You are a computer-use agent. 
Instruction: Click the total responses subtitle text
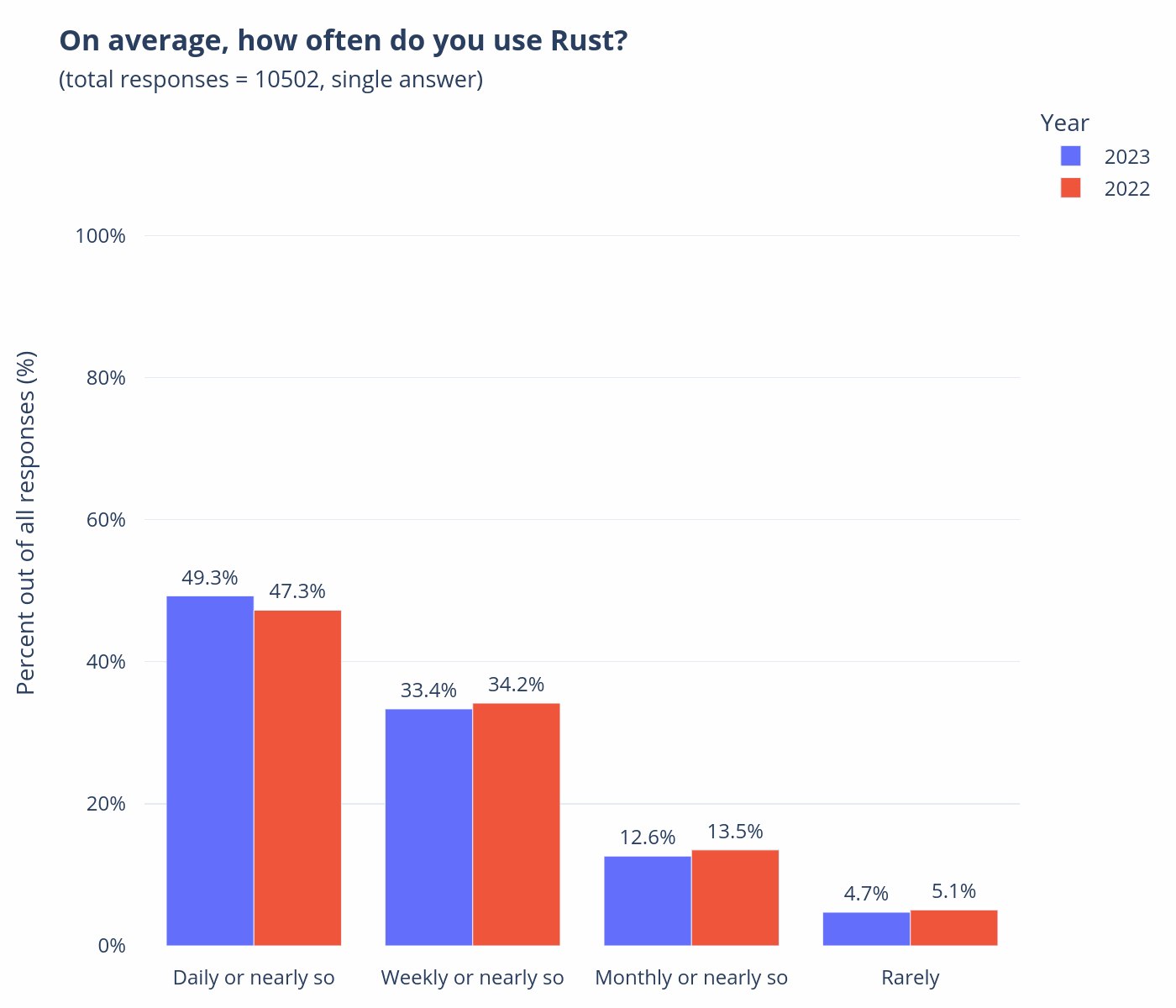pos(270,80)
